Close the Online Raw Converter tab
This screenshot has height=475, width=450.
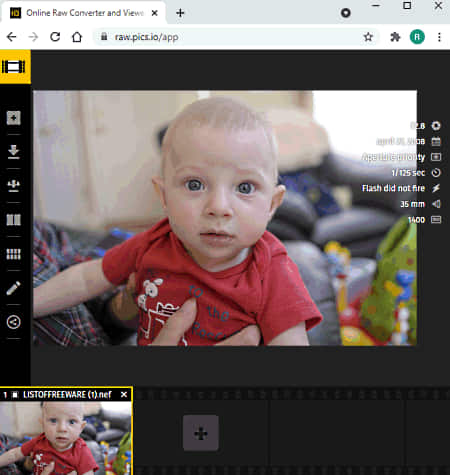point(154,13)
